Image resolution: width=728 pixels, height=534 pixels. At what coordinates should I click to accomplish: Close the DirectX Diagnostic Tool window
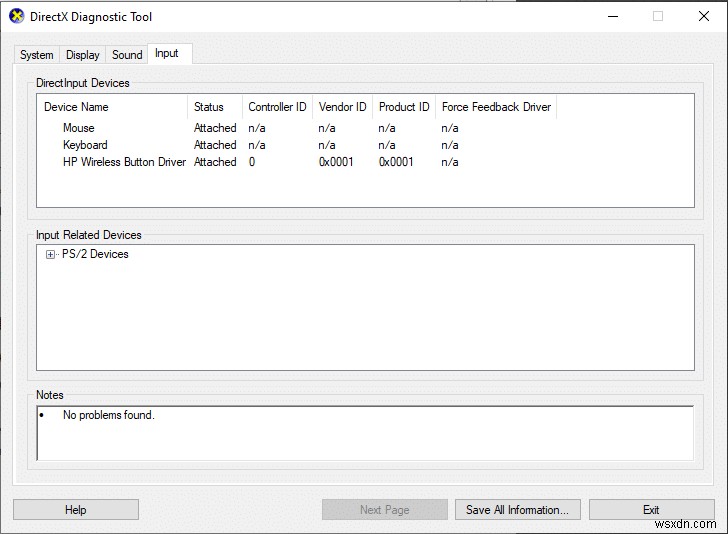click(703, 16)
